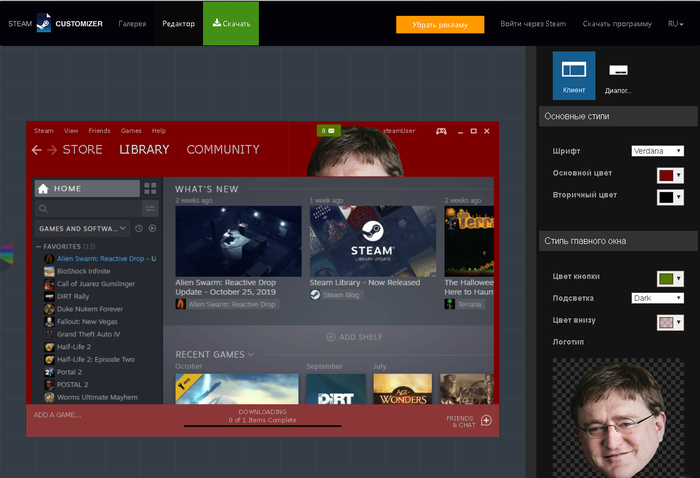Click the green Скачать button

tap(231, 23)
